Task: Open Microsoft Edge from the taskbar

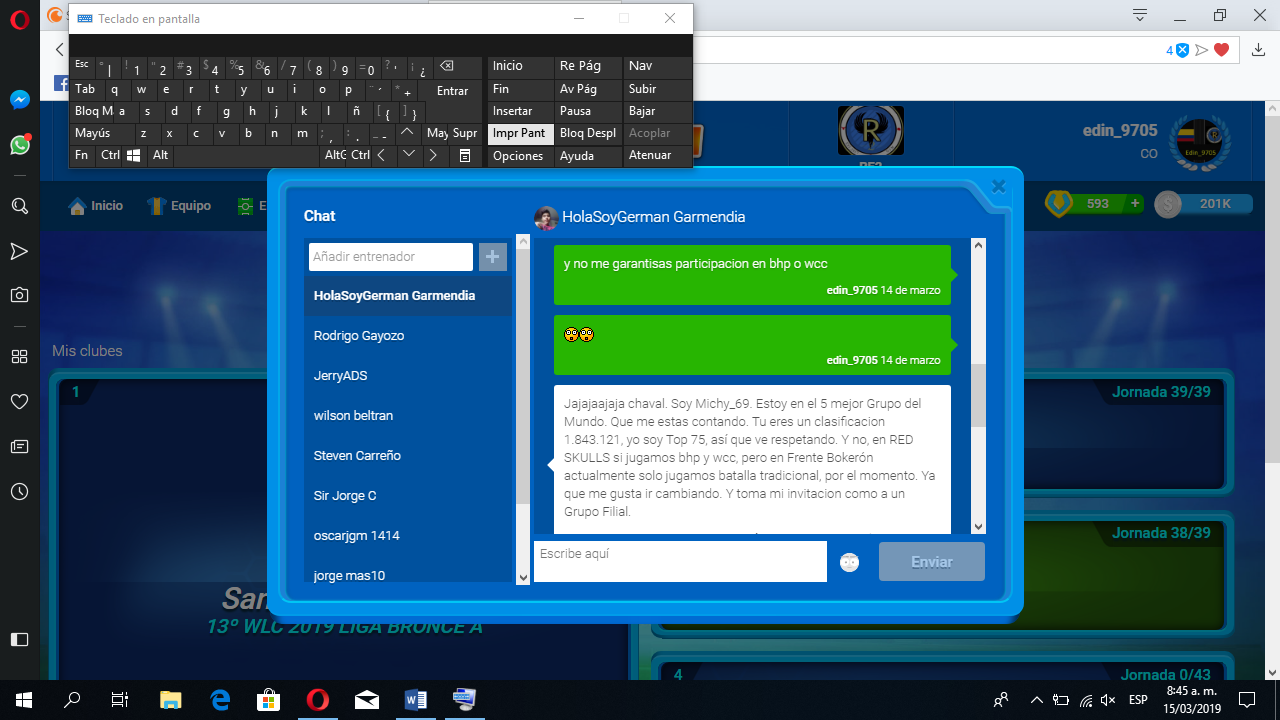Action: 220,699
